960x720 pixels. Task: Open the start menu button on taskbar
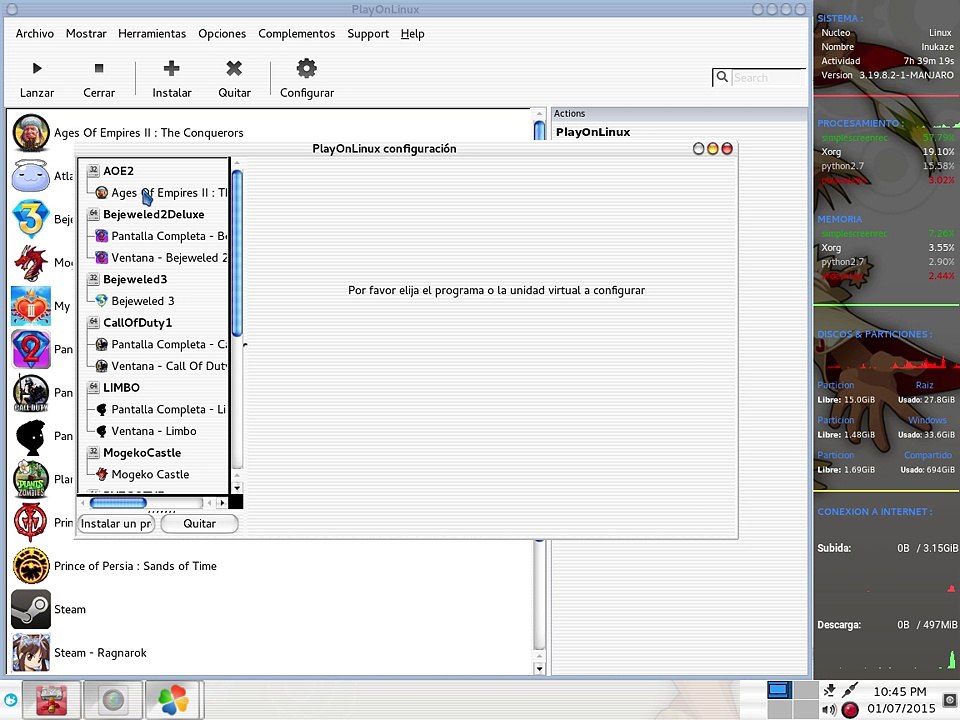(x=10, y=699)
